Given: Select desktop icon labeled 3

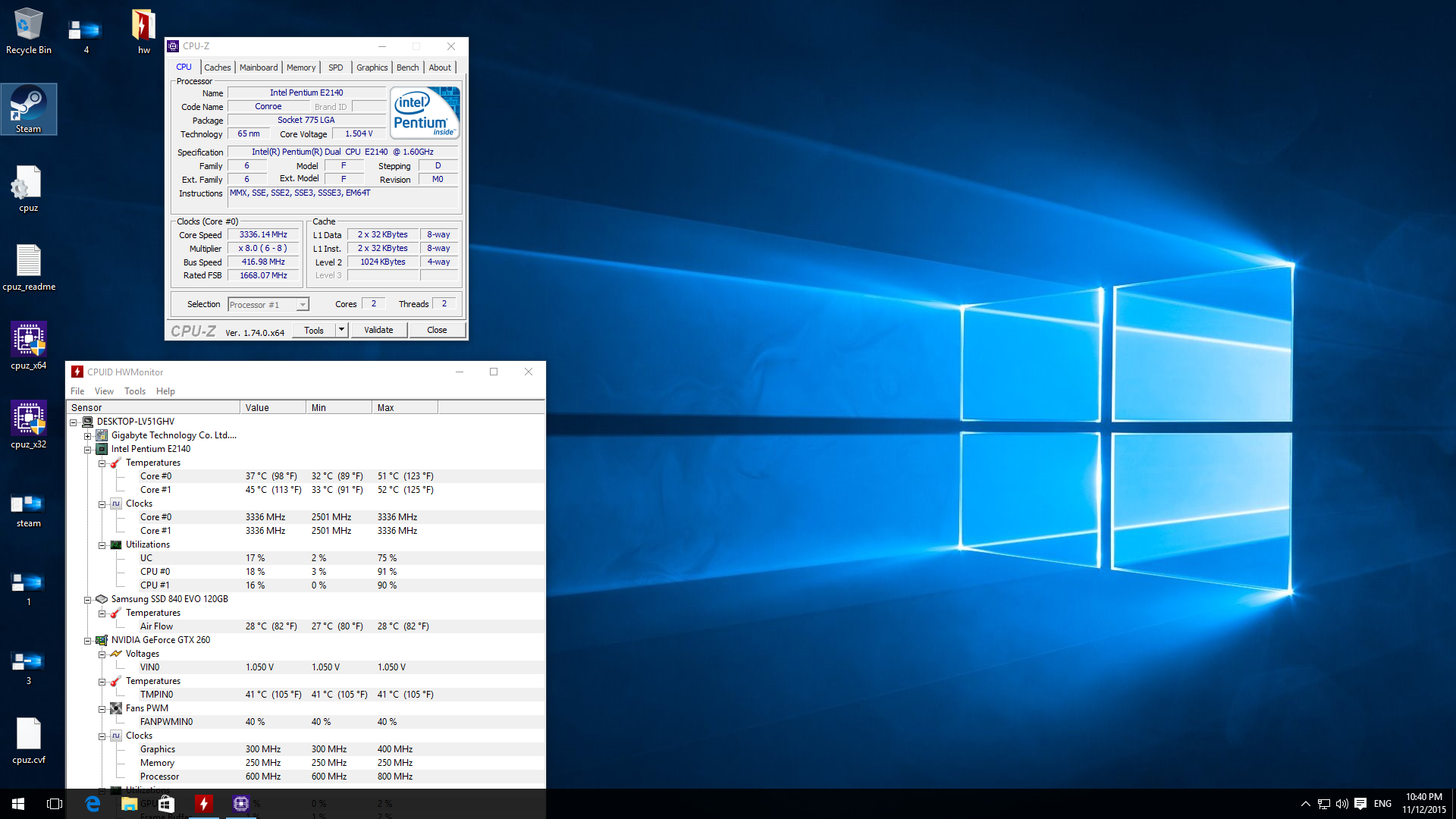Looking at the screenshot, I should [x=29, y=667].
